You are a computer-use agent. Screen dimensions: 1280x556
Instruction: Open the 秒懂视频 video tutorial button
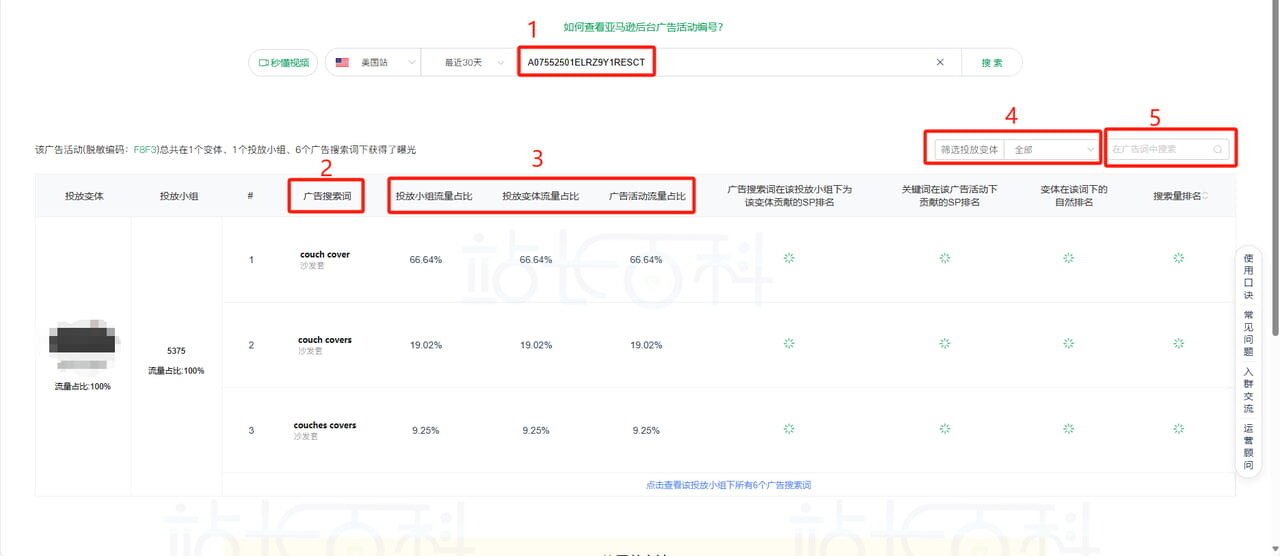(283, 62)
